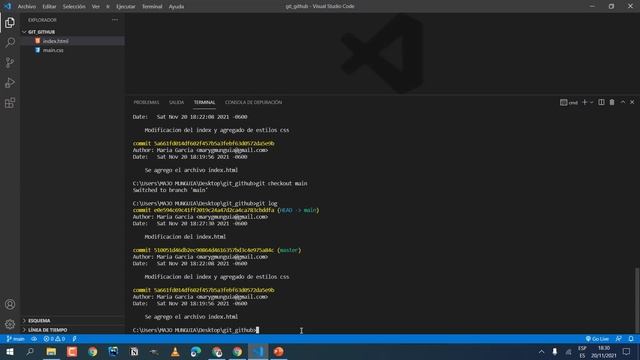Open Notion from the taskbar
Screen dimensions: 640x360
134,351
